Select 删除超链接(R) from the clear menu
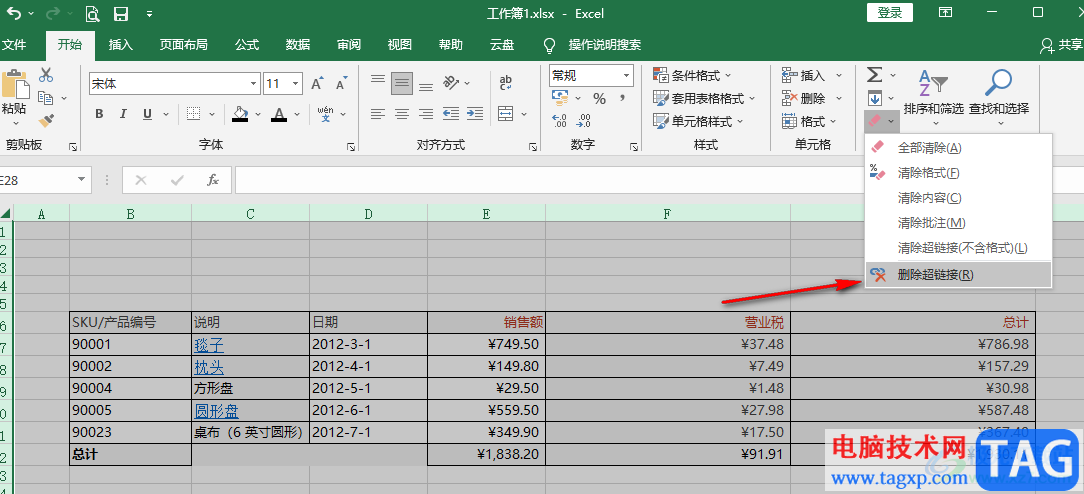 coord(958,274)
